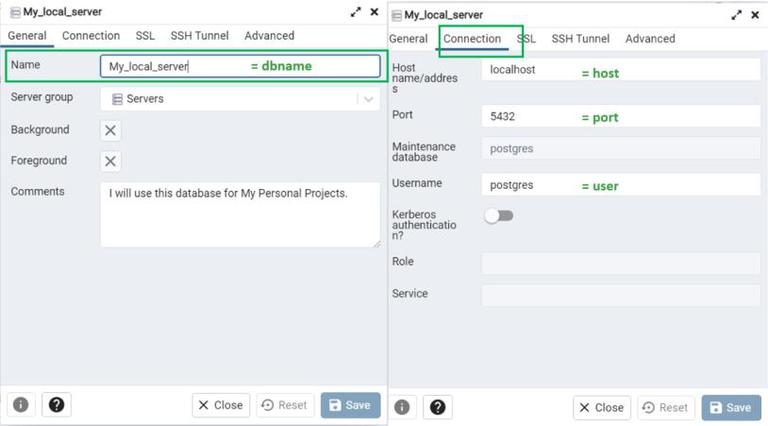
Task: Select the SSL tab in the left dialog
Action: tap(145, 36)
